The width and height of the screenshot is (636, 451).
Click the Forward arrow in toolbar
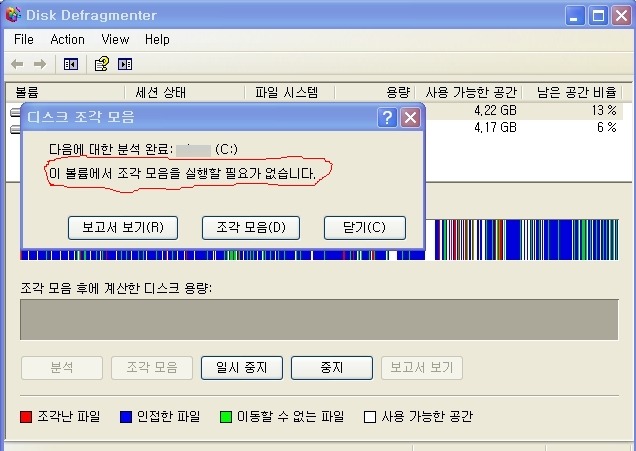point(40,64)
